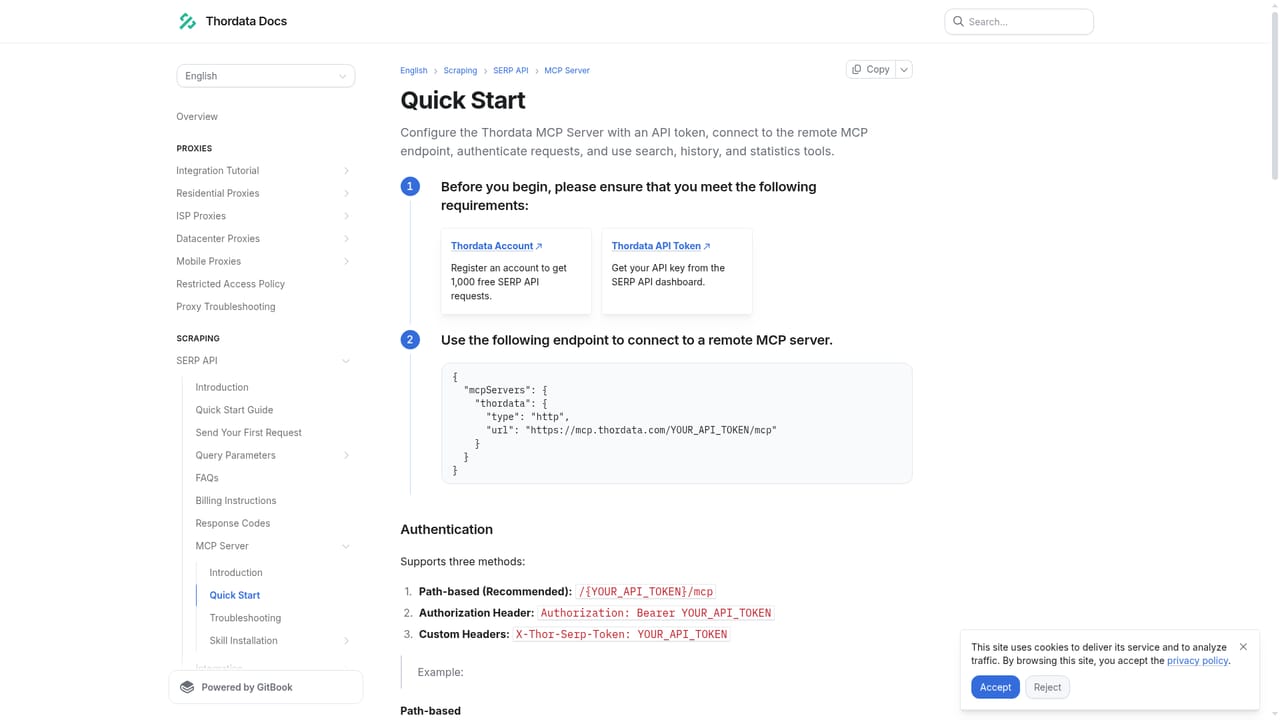Open MCP Server Introduction page
The width and height of the screenshot is (1280, 720).
(236, 573)
